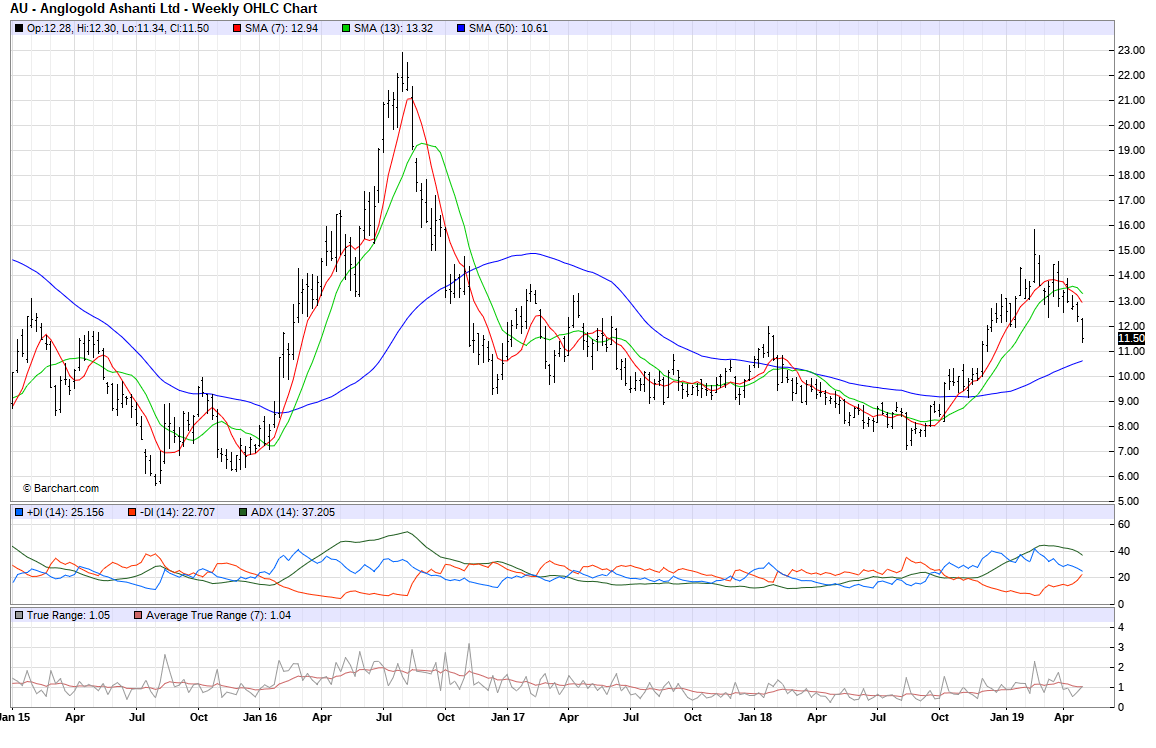Viewport: 1156px width, 748px height.
Task: Click the 'True Range: 1.05' label
Action: coord(69,615)
